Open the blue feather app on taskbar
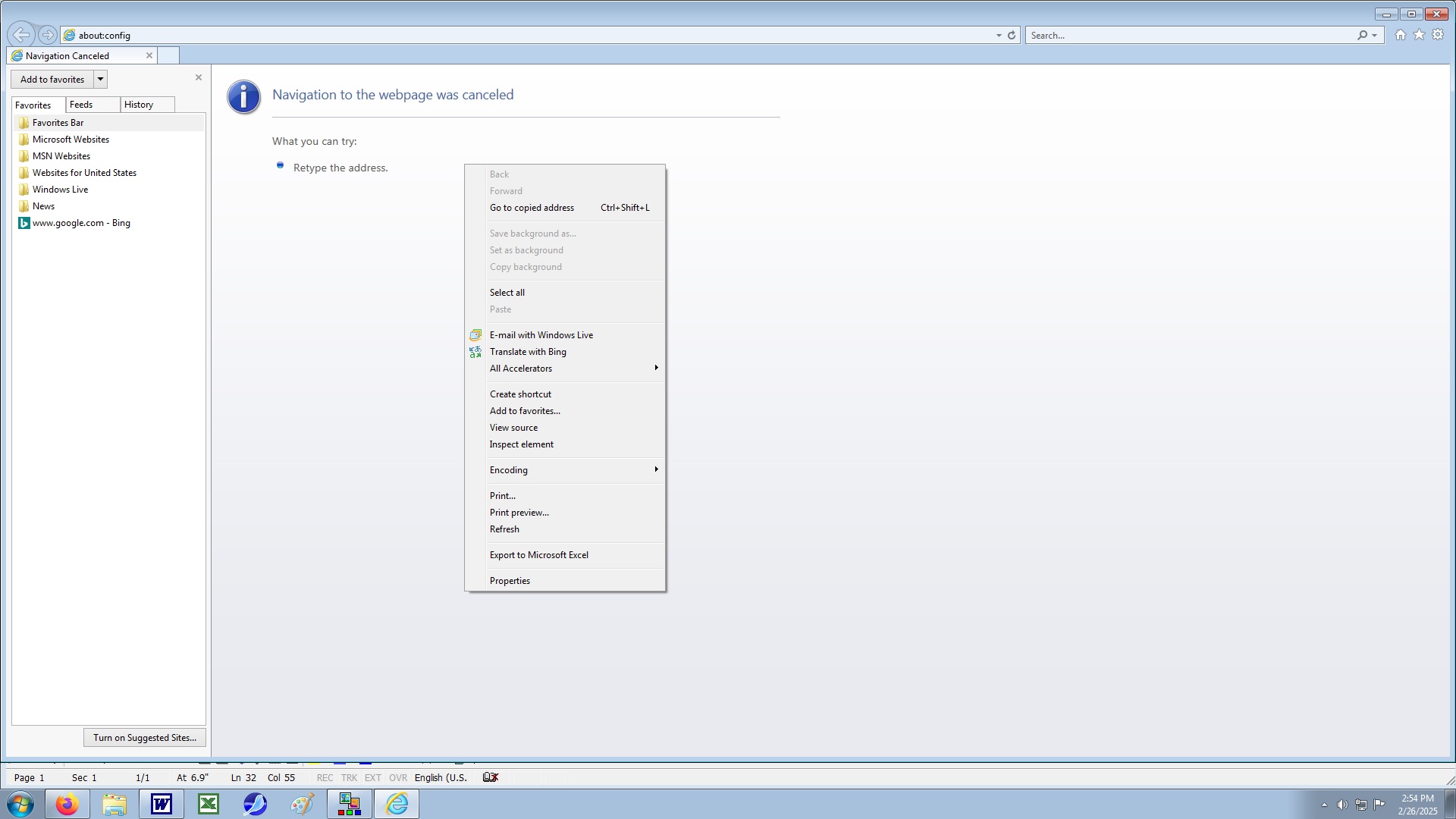This screenshot has height=819, width=1456. coord(256,804)
